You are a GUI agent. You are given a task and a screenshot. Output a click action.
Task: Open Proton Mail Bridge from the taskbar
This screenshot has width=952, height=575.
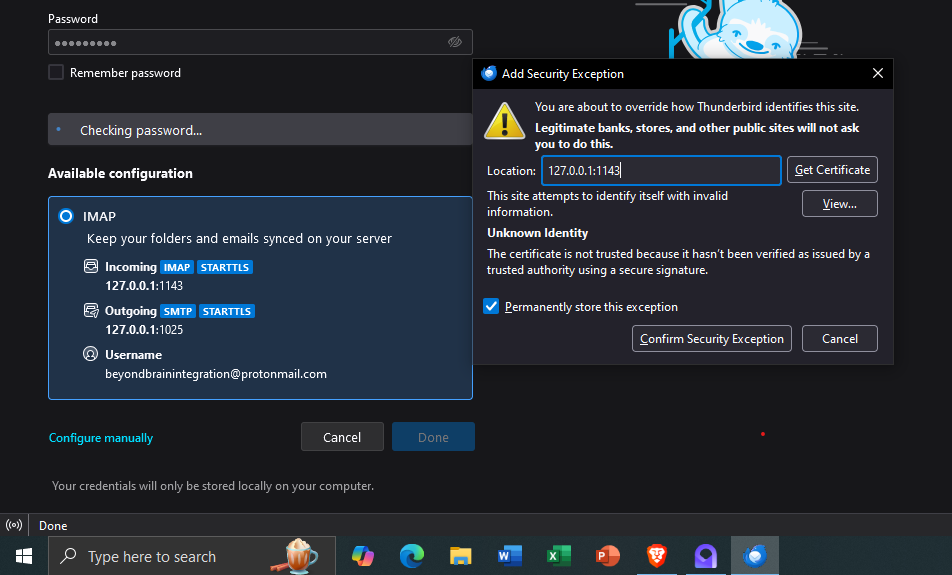(x=706, y=556)
